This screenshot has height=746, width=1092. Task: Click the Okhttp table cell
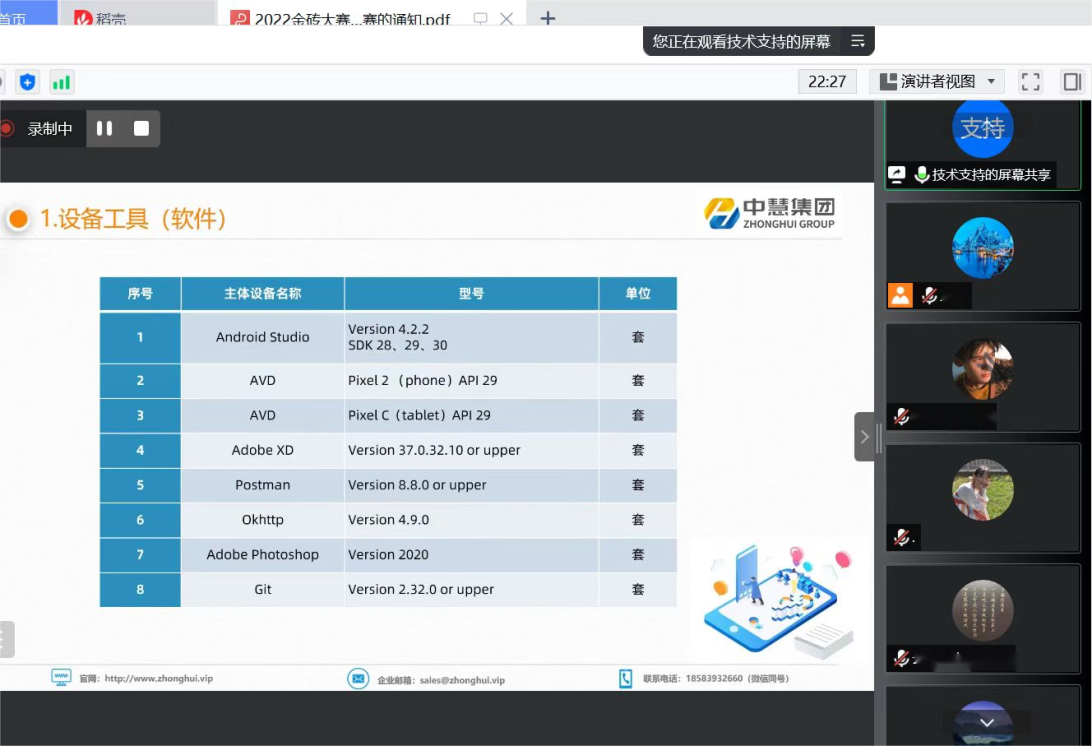263,520
